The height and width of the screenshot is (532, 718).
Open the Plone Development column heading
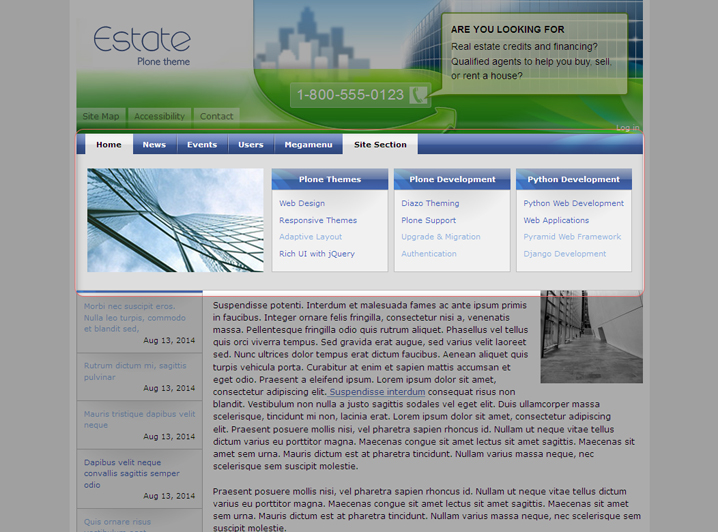tap(452, 179)
